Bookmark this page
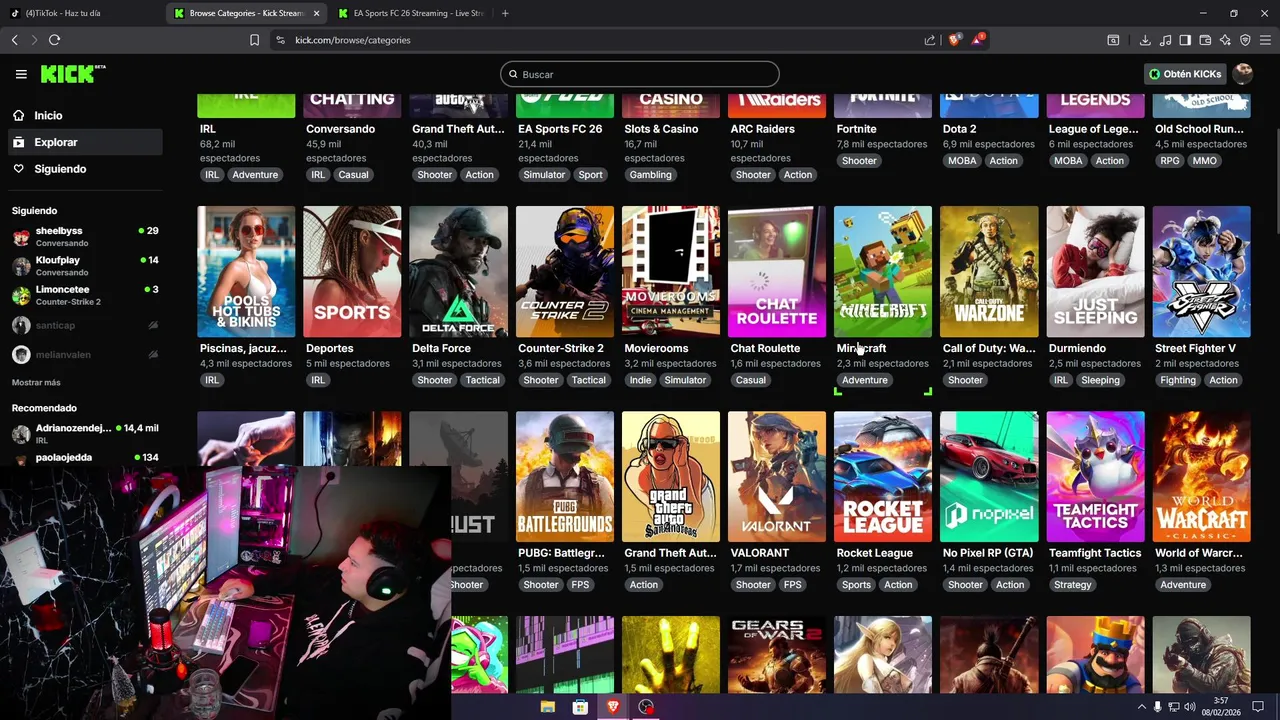1280x720 pixels. 254,40
